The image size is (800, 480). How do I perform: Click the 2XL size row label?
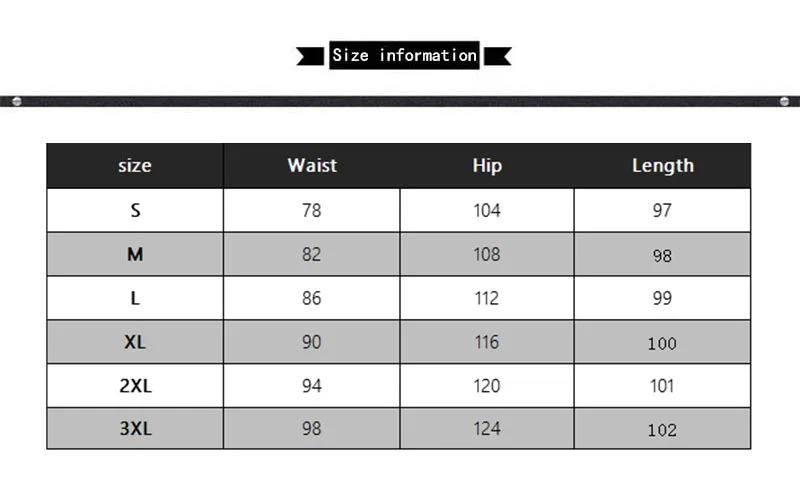tap(135, 386)
